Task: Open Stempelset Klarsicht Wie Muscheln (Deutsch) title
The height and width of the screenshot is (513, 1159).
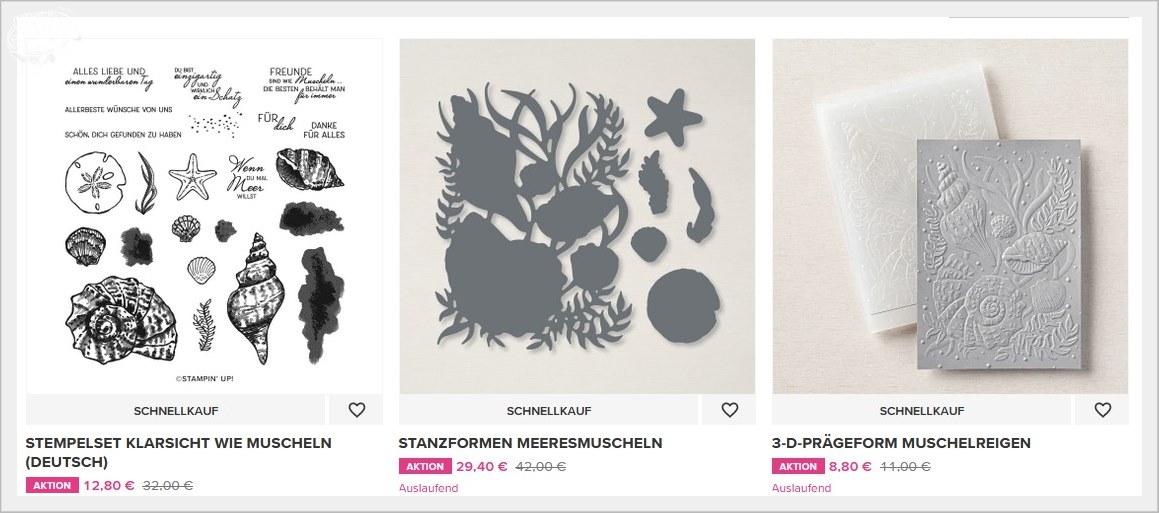Action: click(178, 452)
